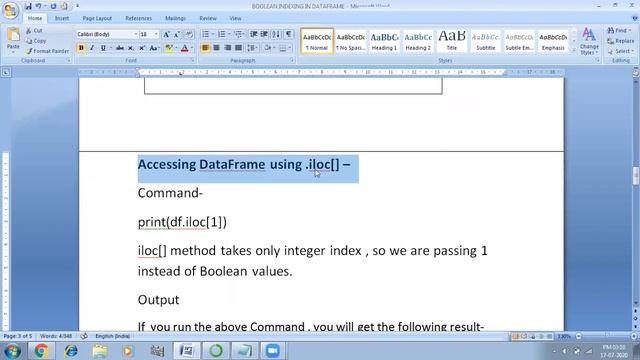640x360 pixels.
Task: Save the document from Quick Access toolbar
Action: tap(28, 6)
